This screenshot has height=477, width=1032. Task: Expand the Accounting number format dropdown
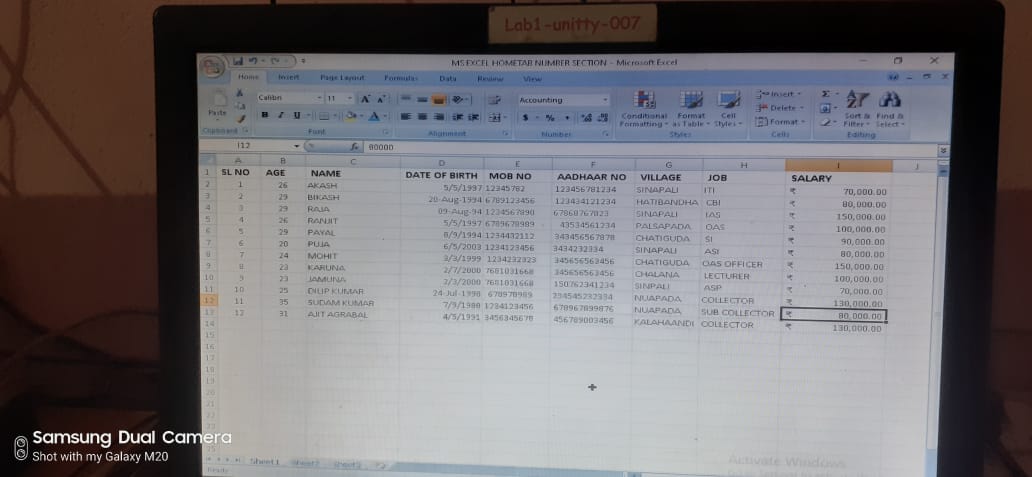point(604,100)
